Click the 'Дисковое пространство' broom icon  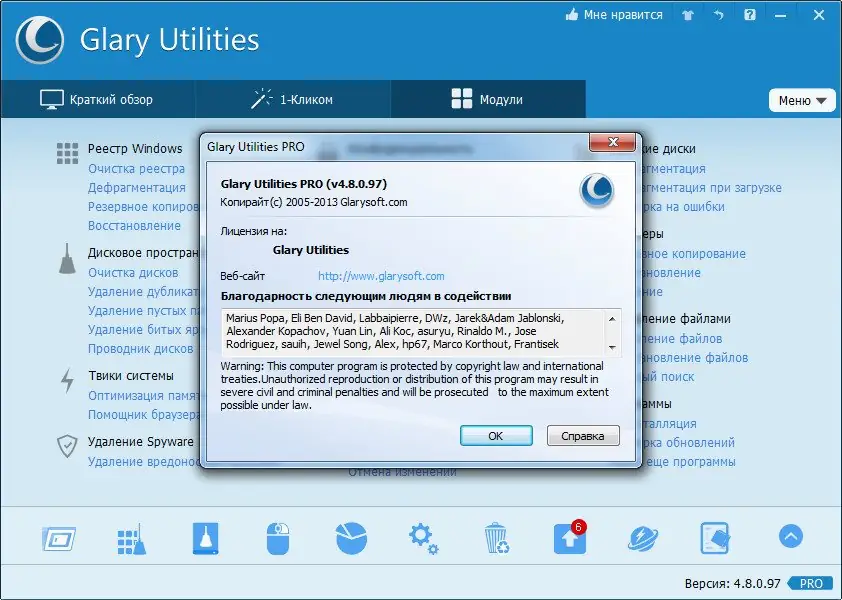coord(67,259)
